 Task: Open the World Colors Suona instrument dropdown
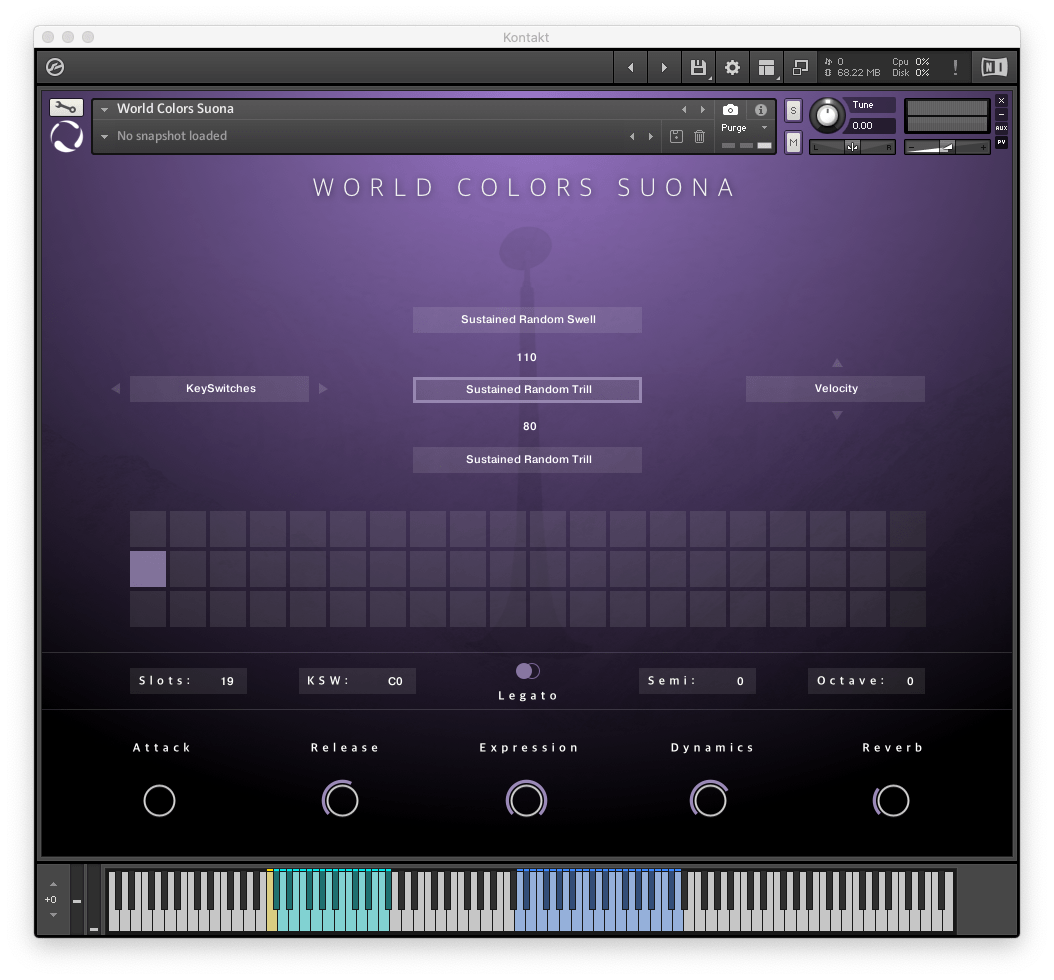(104, 110)
